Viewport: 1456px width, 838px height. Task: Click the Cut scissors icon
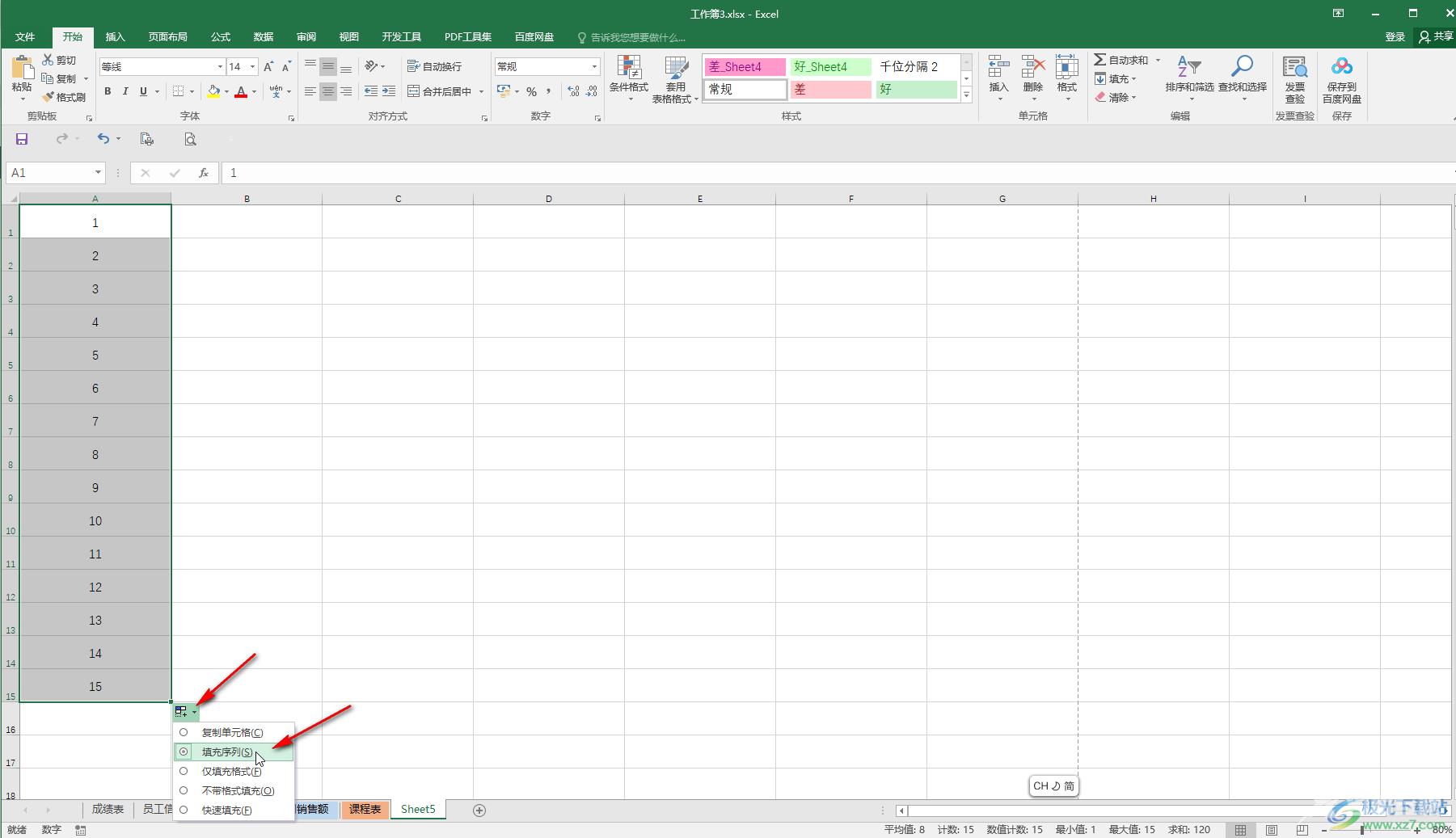point(49,60)
